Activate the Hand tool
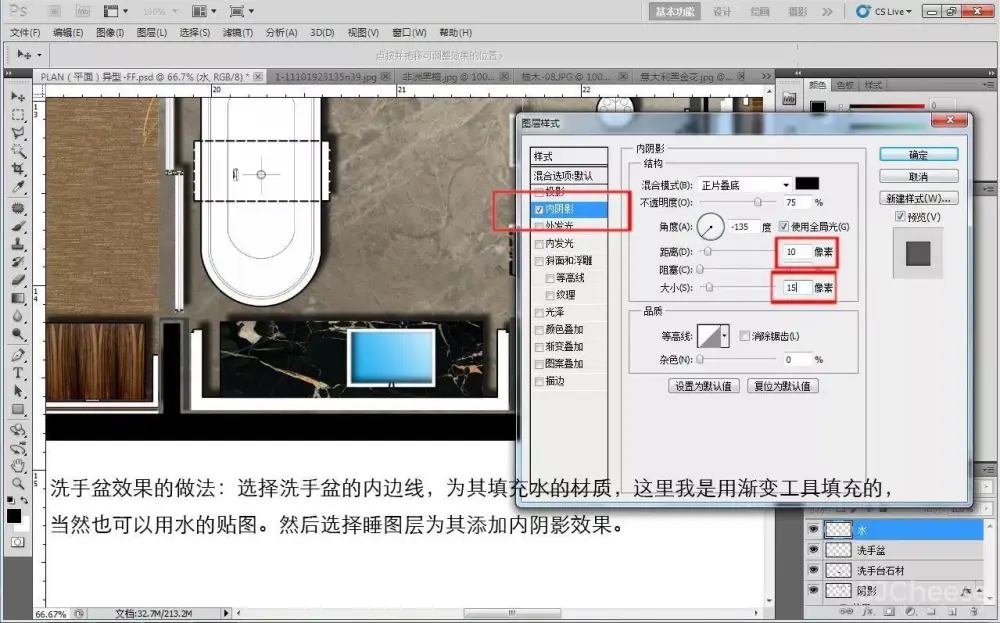1000x623 pixels. click(18, 465)
